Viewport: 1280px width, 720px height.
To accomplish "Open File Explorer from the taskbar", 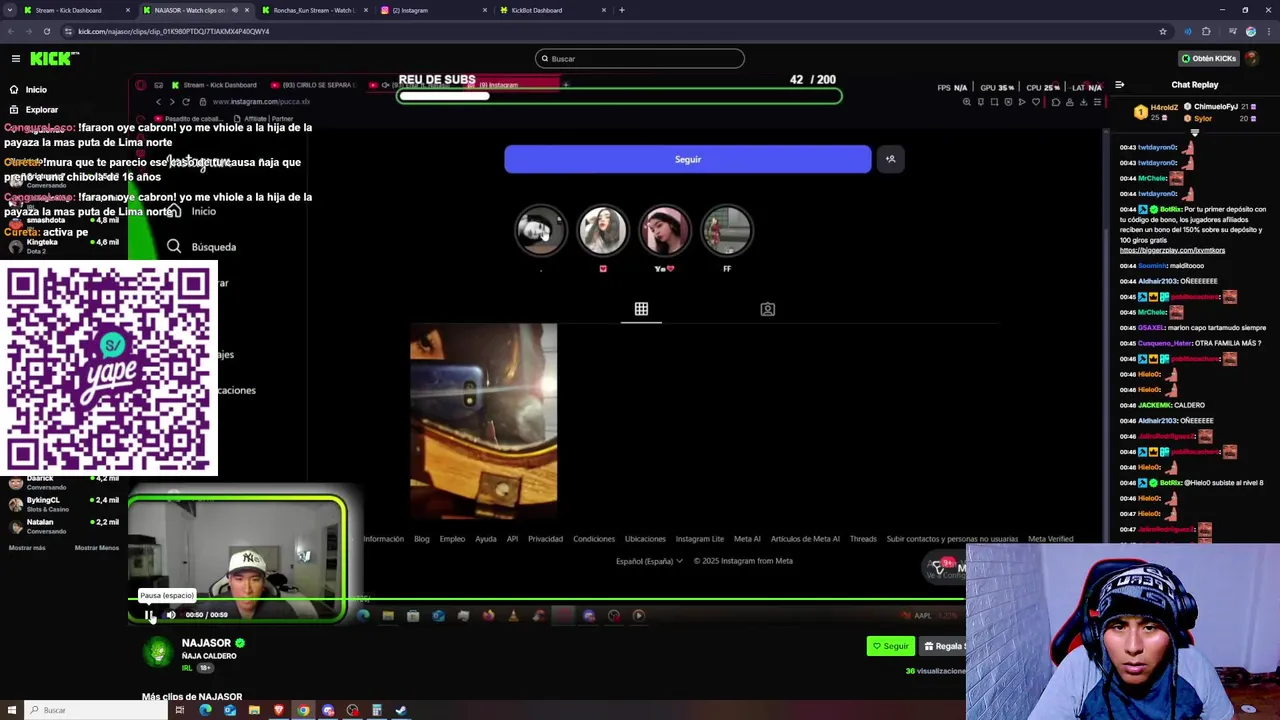I will (x=254, y=710).
